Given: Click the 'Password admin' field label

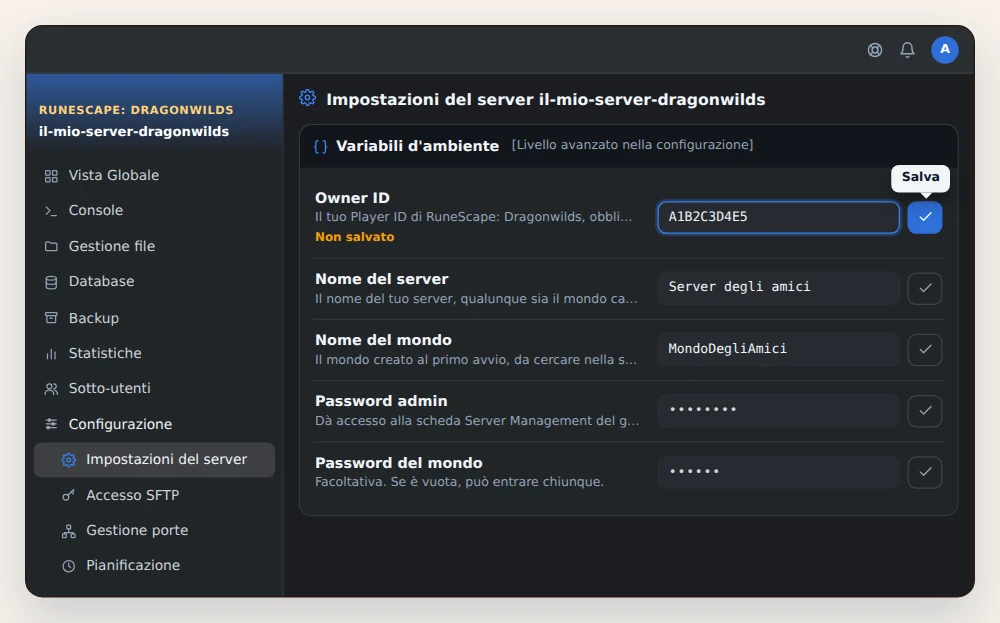Looking at the screenshot, I should coord(381,401).
